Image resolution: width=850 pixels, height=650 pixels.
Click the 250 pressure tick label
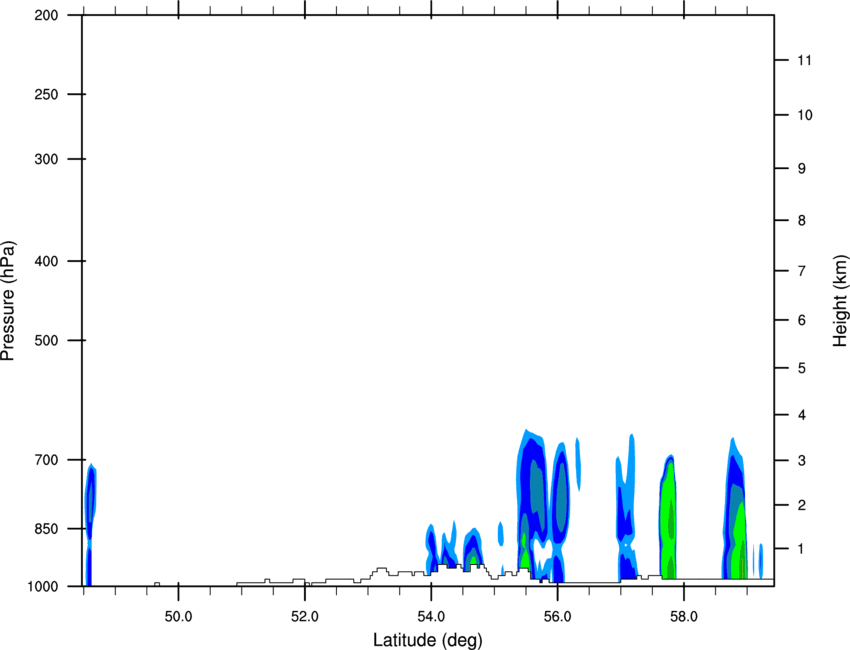pyautogui.click(x=46, y=94)
